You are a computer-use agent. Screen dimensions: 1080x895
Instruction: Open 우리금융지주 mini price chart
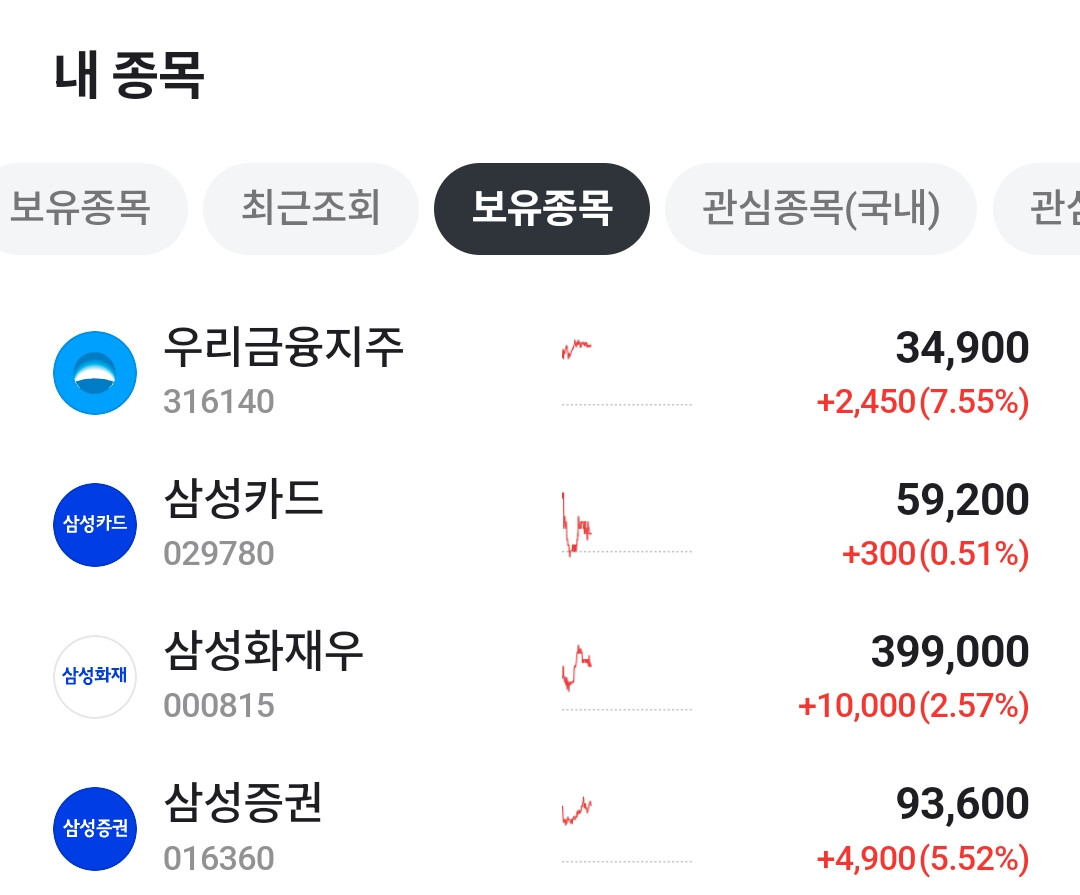click(x=626, y=372)
